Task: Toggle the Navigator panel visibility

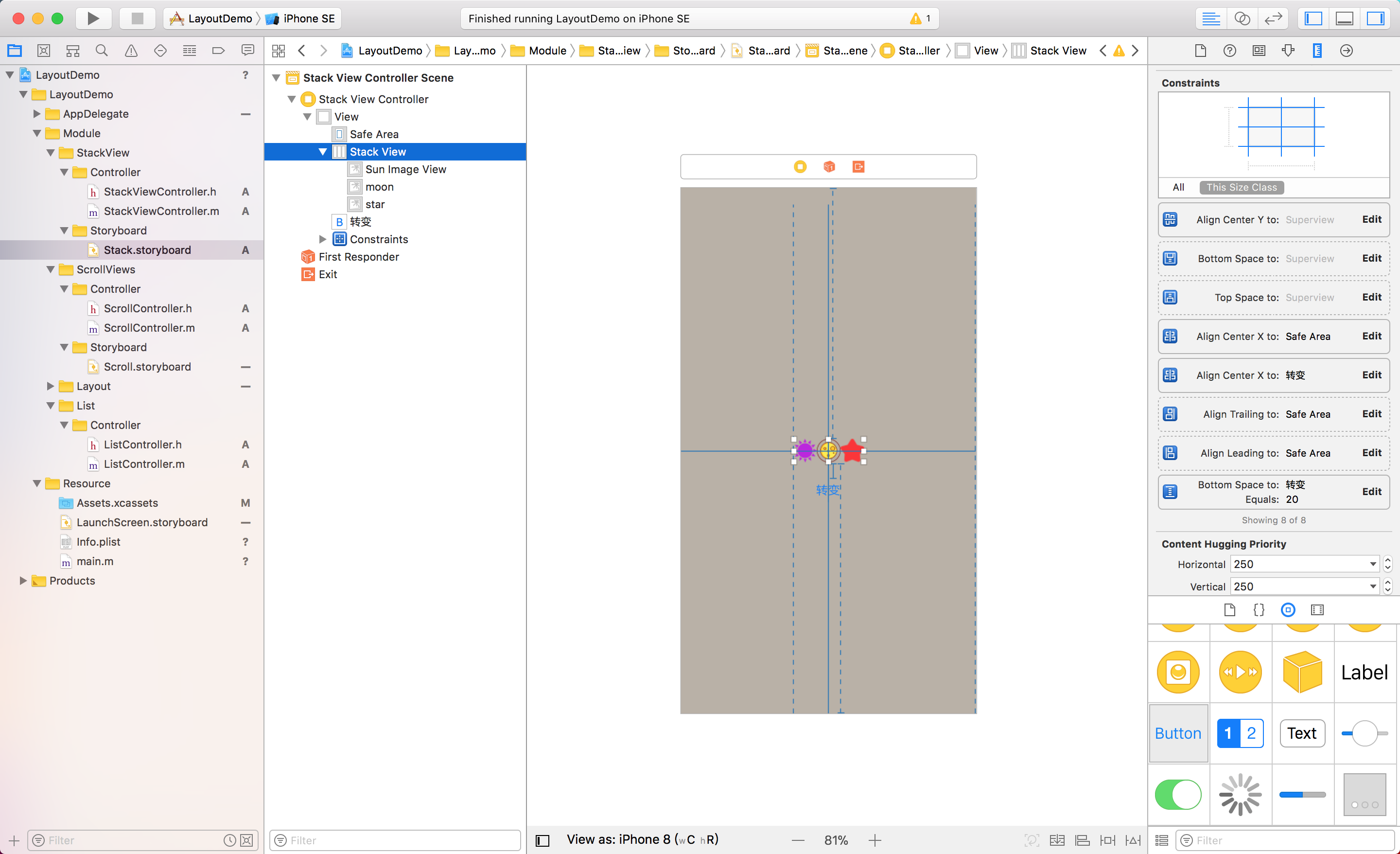Action: 1313,18
